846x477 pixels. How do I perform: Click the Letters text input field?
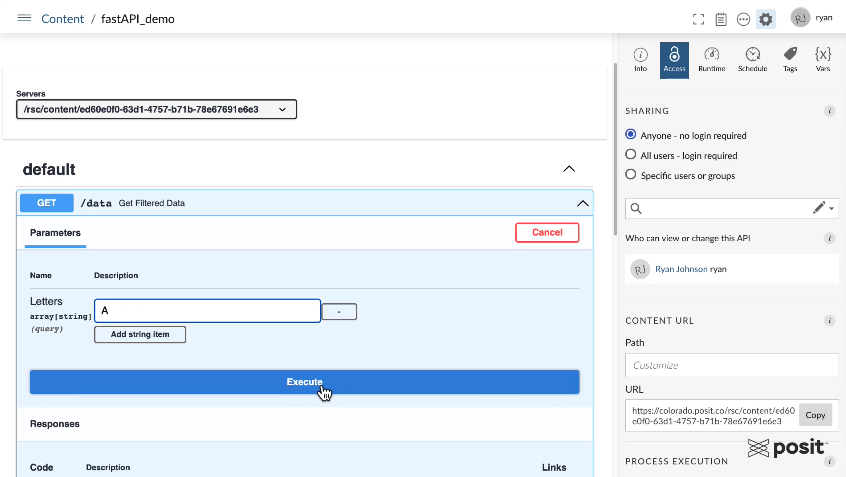pos(207,311)
